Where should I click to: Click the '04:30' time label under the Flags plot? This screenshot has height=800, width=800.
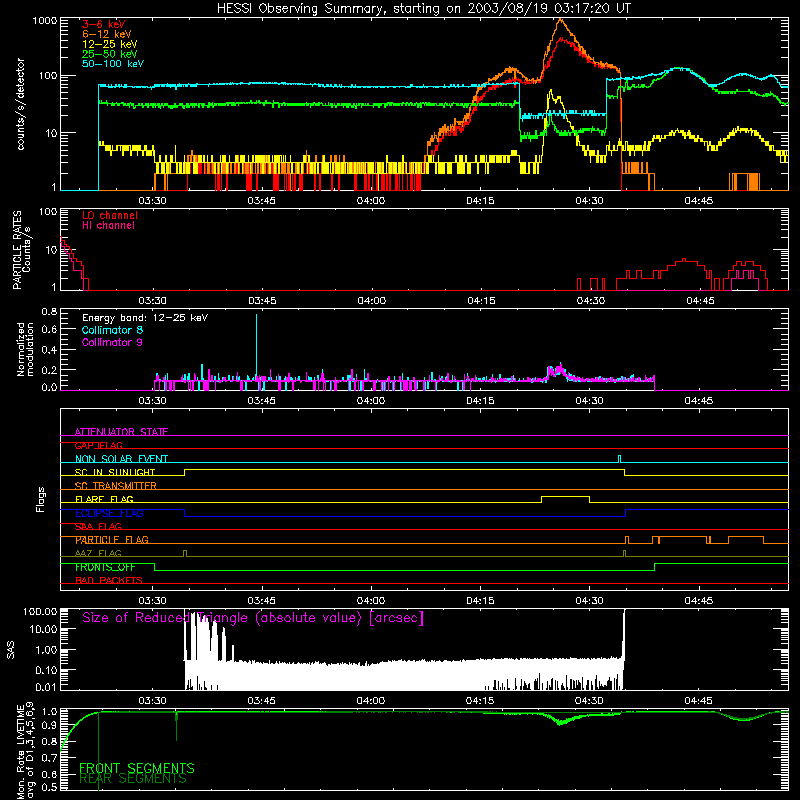point(589,601)
